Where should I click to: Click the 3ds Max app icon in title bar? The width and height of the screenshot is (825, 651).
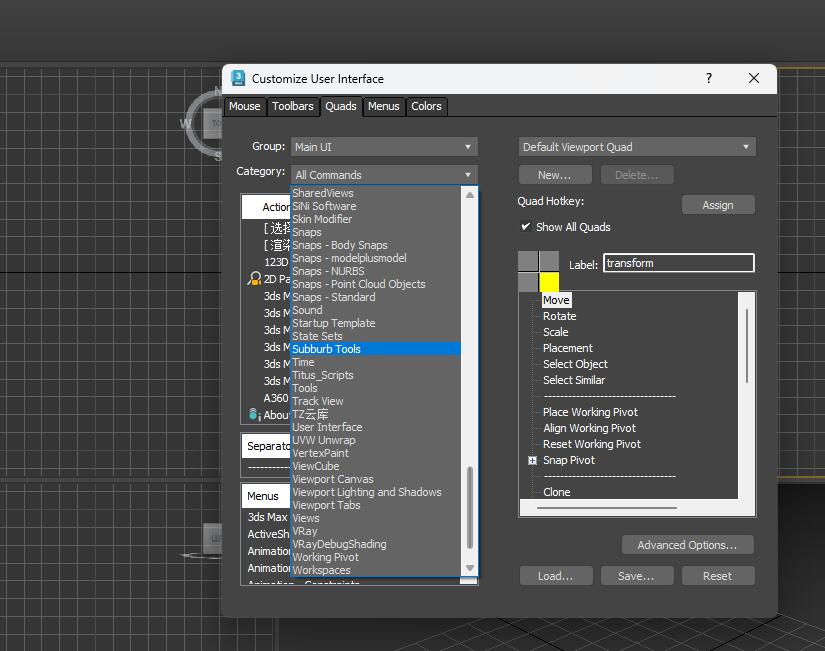[x=238, y=78]
